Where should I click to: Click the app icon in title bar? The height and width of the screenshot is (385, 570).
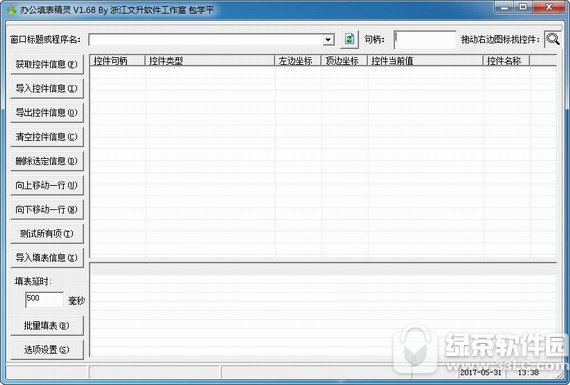[12, 10]
